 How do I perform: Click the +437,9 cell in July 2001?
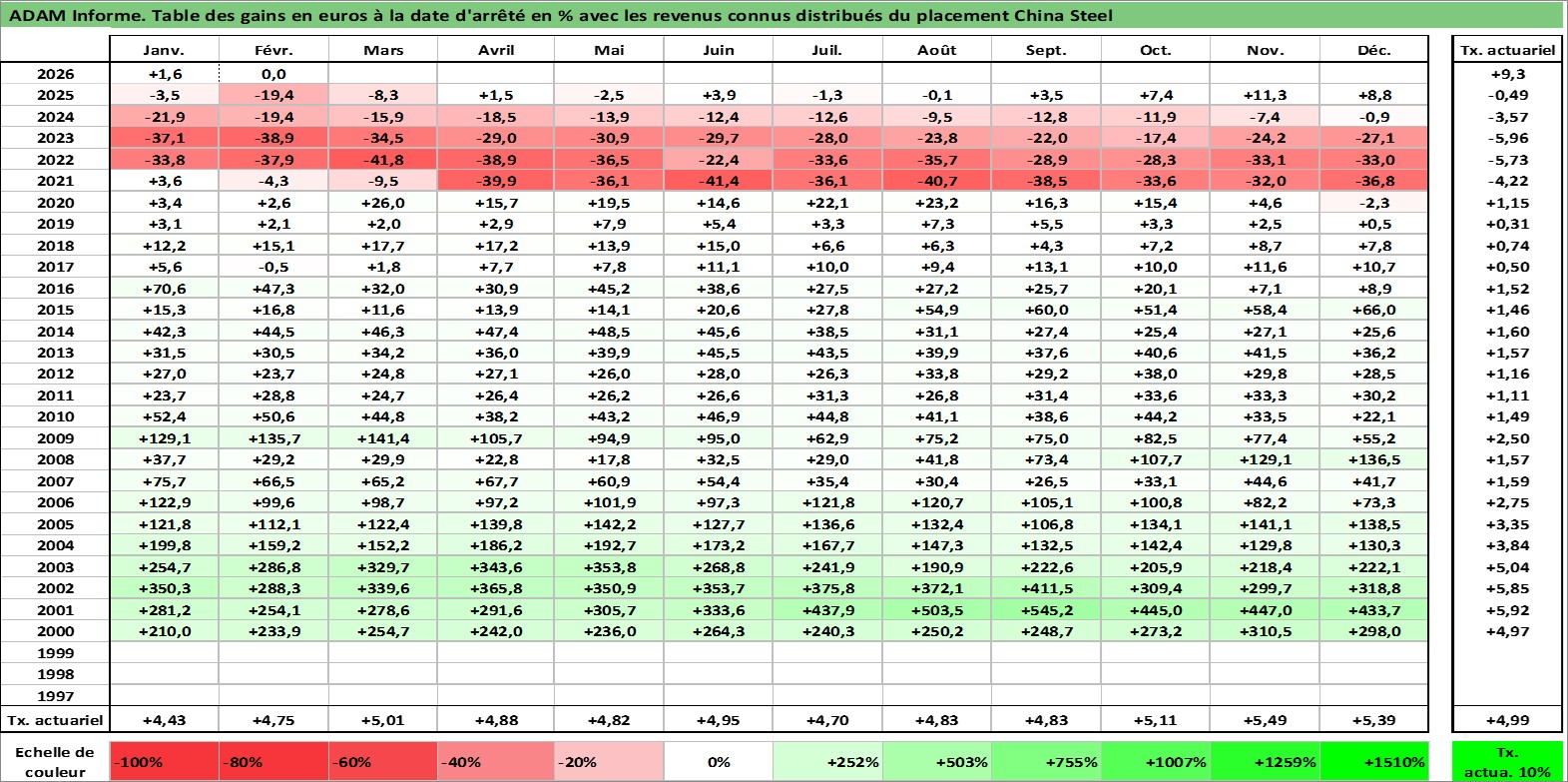[x=827, y=610]
